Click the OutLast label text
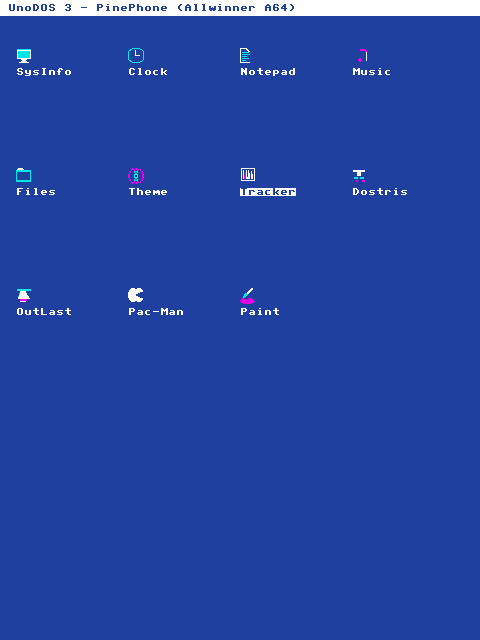 pos(44,312)
